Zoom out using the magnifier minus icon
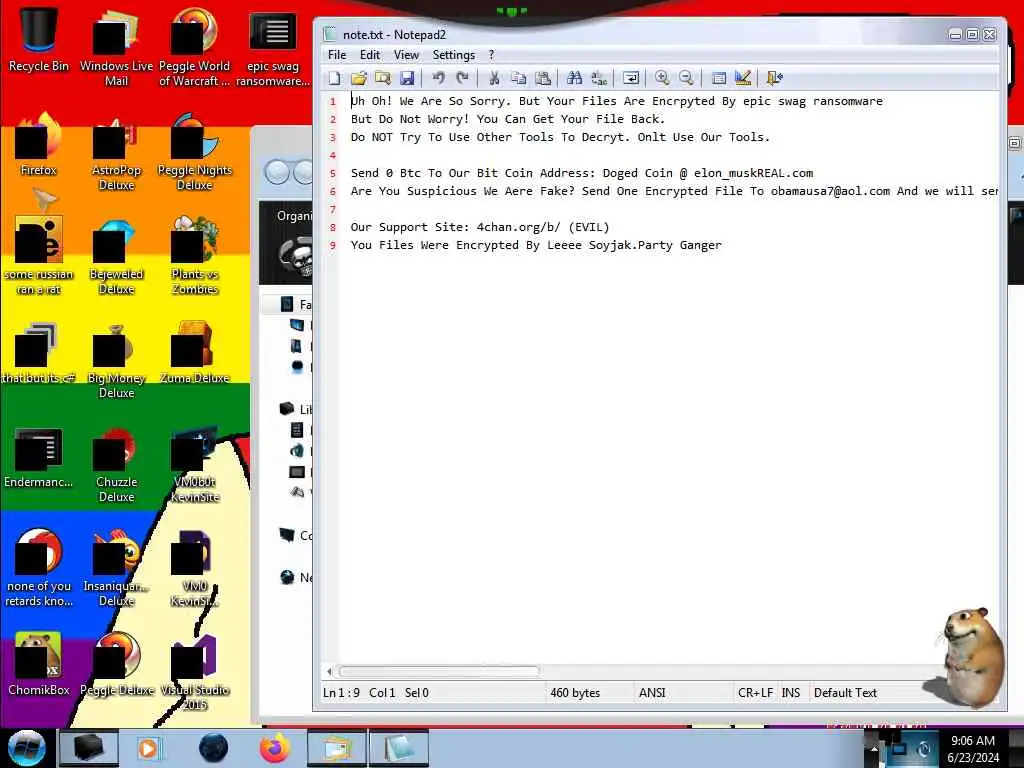The width and height of the screenshot is (1024, 768). pos(686,78)
